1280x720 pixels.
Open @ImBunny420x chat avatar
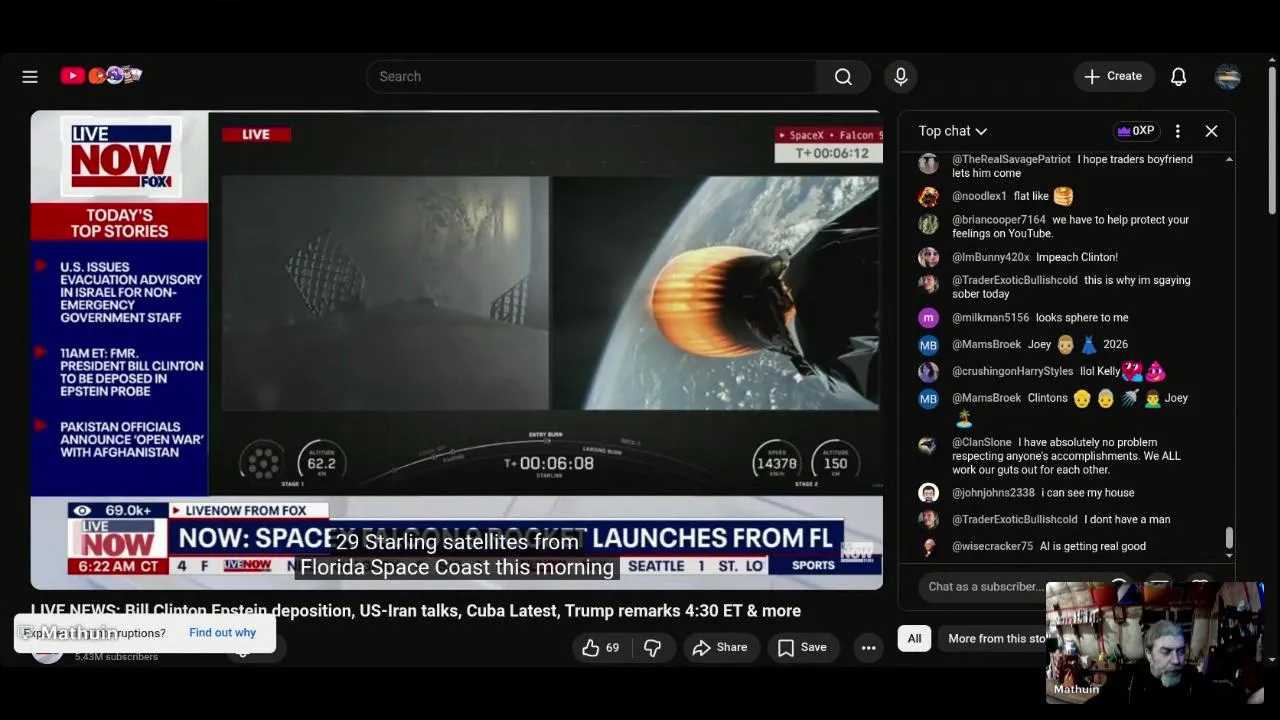pyautogui.click(x=928, y=258)
